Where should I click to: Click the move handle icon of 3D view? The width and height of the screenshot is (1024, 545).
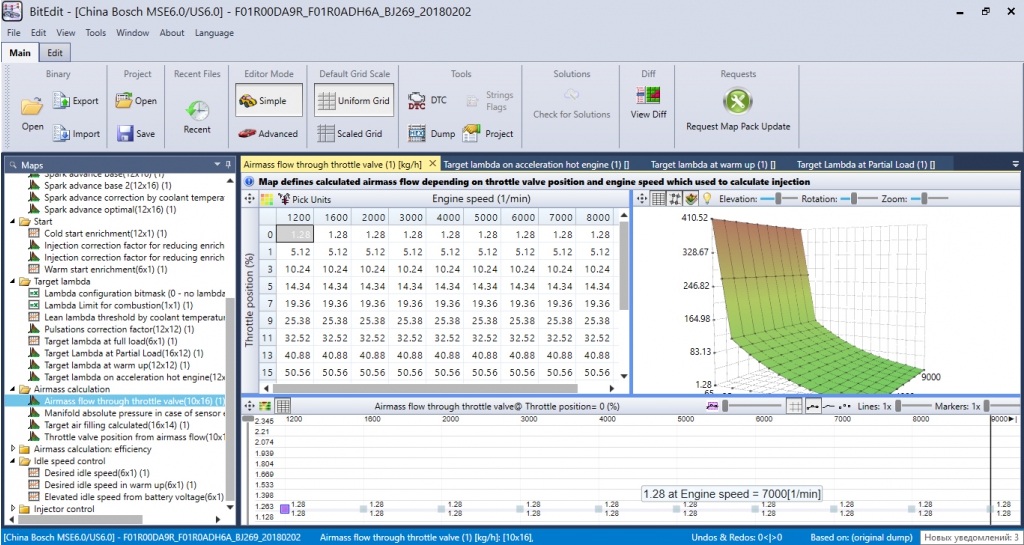(x=641, y=198)
